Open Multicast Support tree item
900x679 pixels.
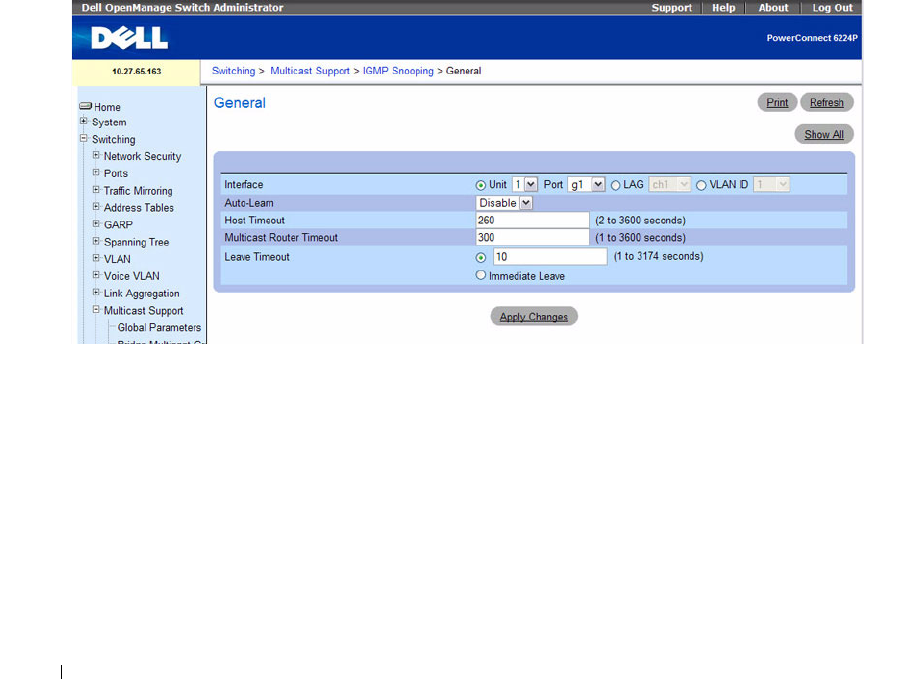143,311
